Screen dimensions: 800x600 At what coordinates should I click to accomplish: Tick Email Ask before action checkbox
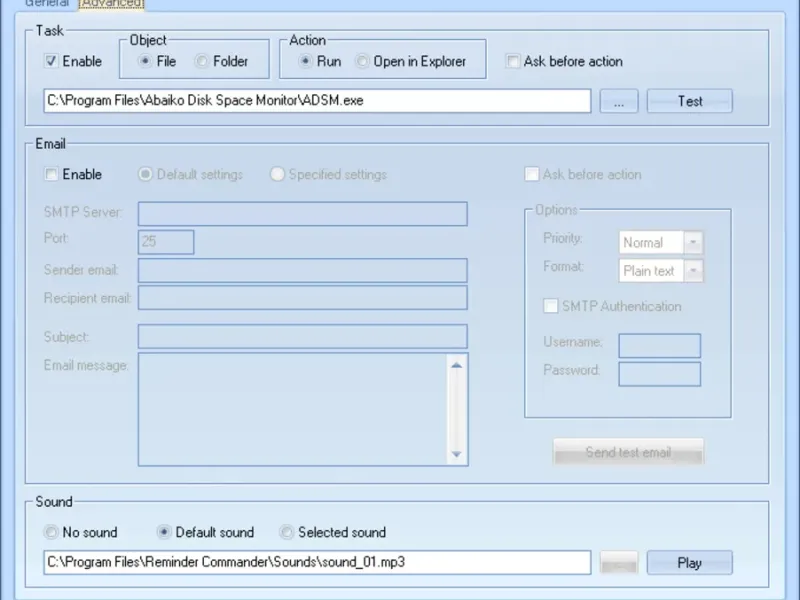pos(532,174)
